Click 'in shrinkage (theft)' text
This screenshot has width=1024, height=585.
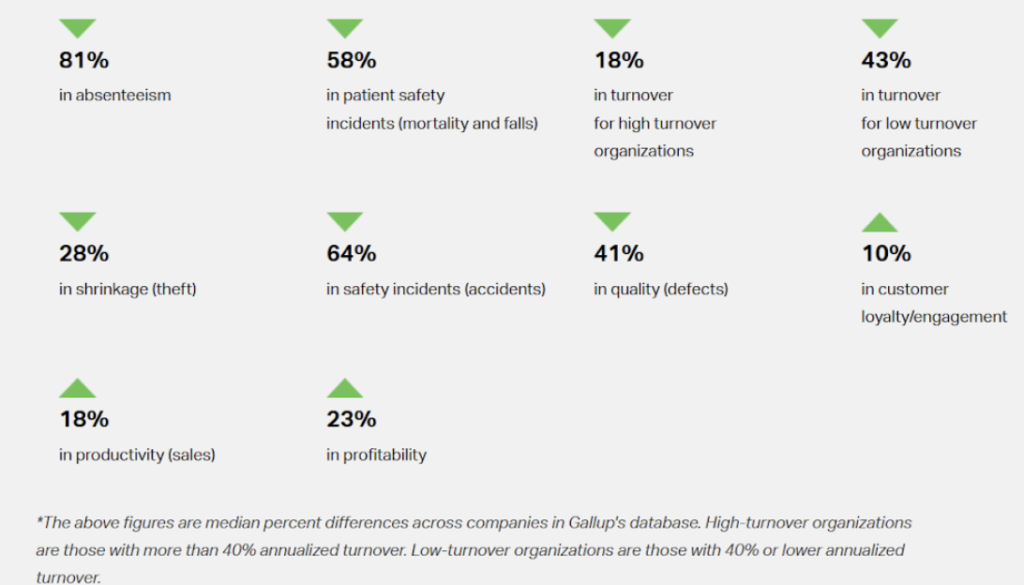click(x=128, y=290)
